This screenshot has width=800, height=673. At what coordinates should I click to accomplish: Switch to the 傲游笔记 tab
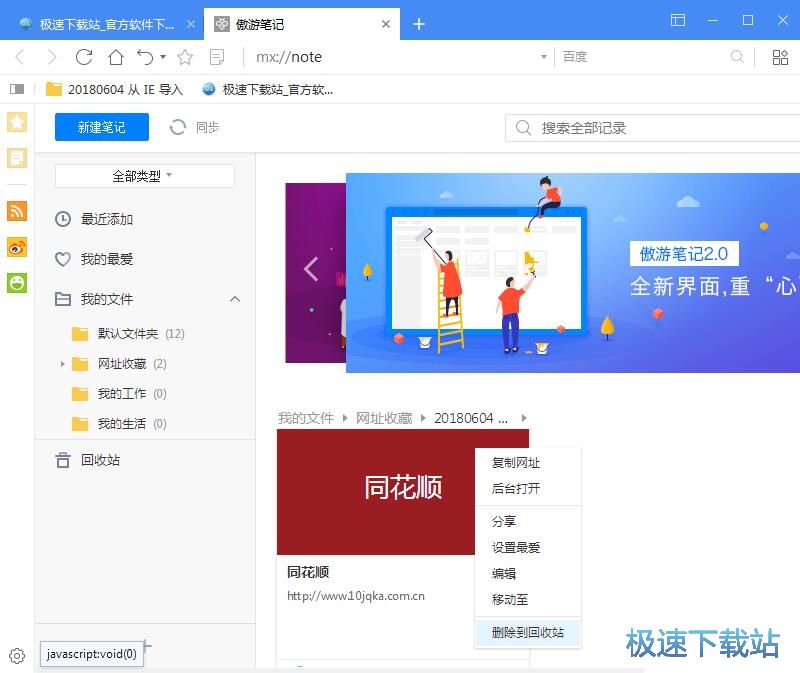[302, 24]
